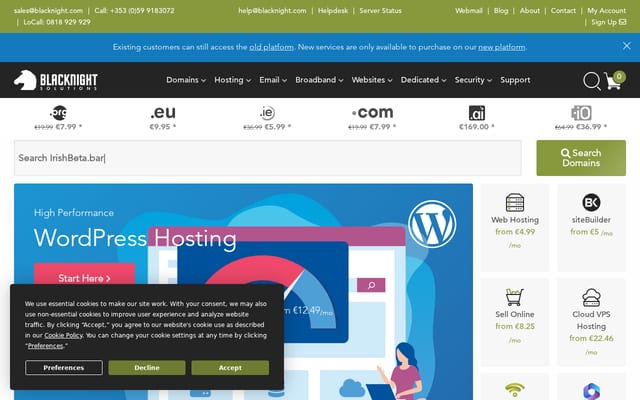Click the green Wi-Fi broadband icon
This screenshot has height=400, width=640.
coord(515,389)
